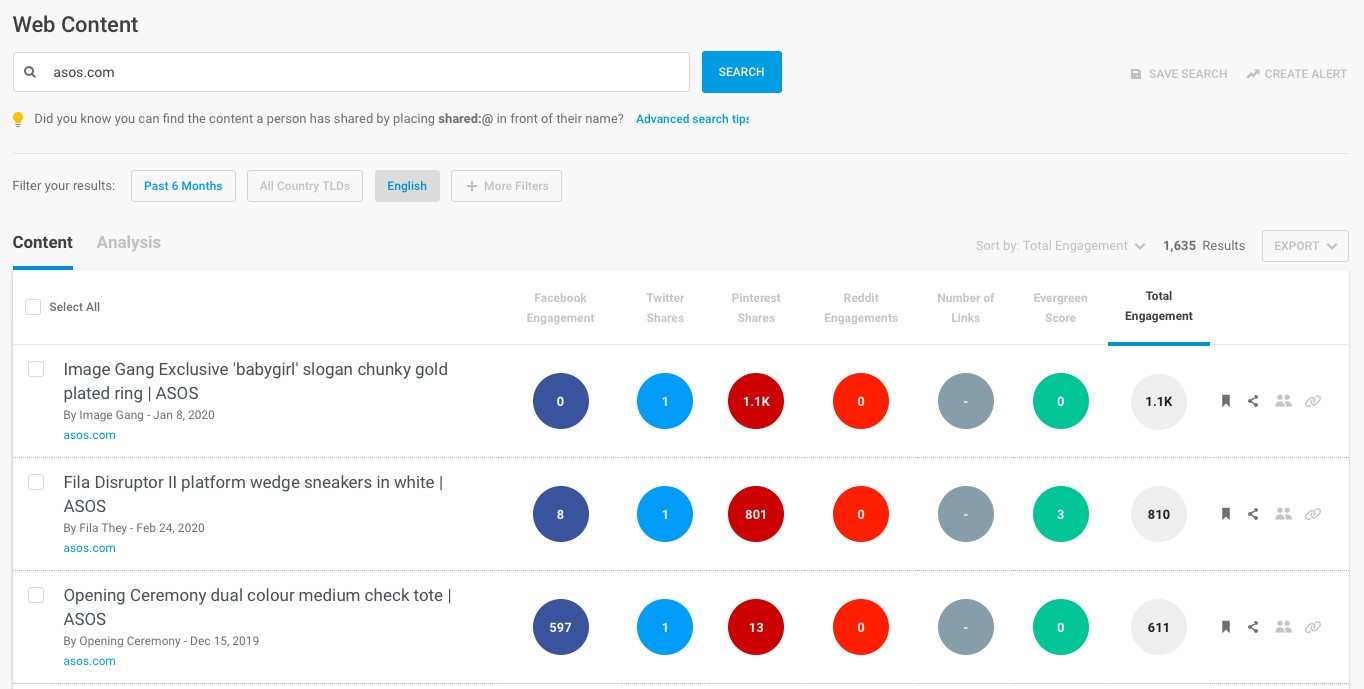Click the Twitter shares circle for Fila Disruptor
This screenshot has height=689, width=1364.
(665, 514)
